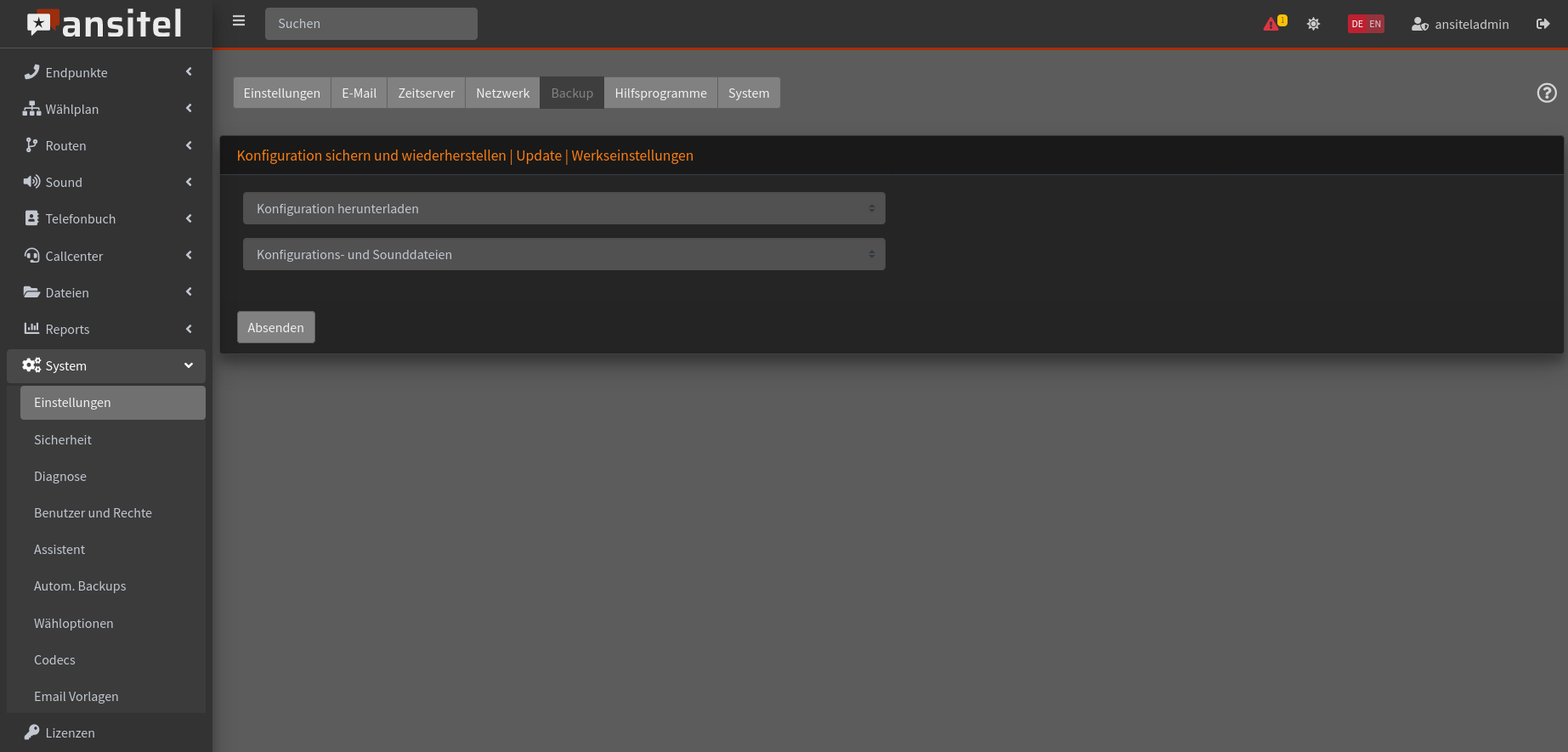Expand the Endpunkte sidebar menu

[x=106, y=72]
